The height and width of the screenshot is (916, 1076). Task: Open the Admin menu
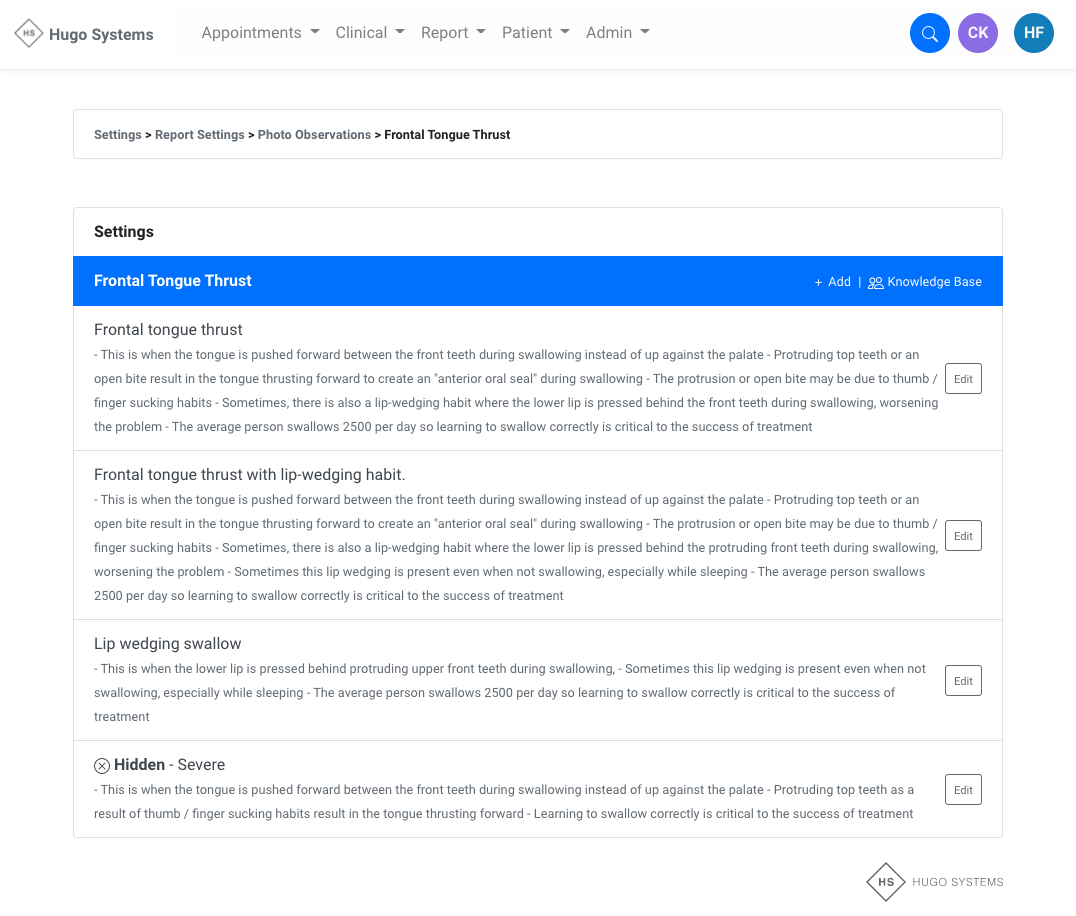[617, 33]
